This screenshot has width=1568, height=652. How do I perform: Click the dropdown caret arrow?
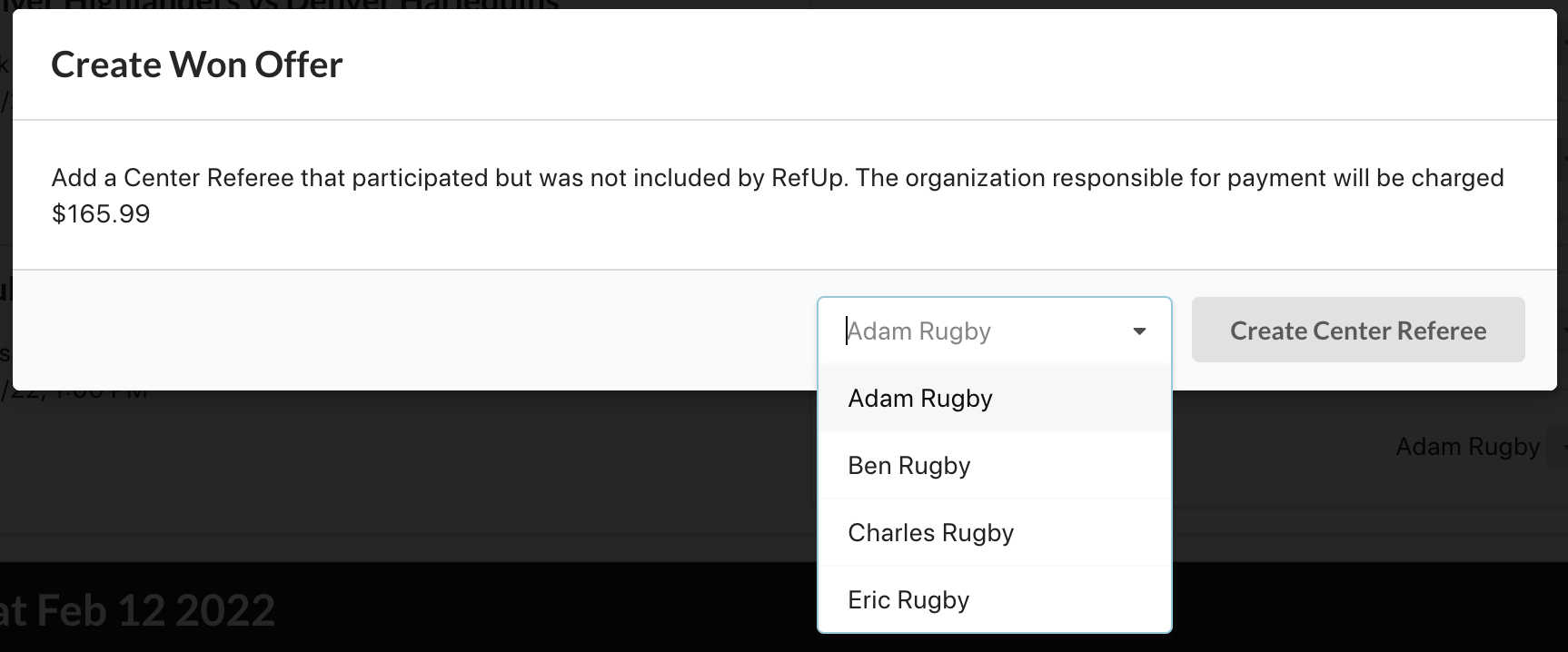pos(1139,331)
